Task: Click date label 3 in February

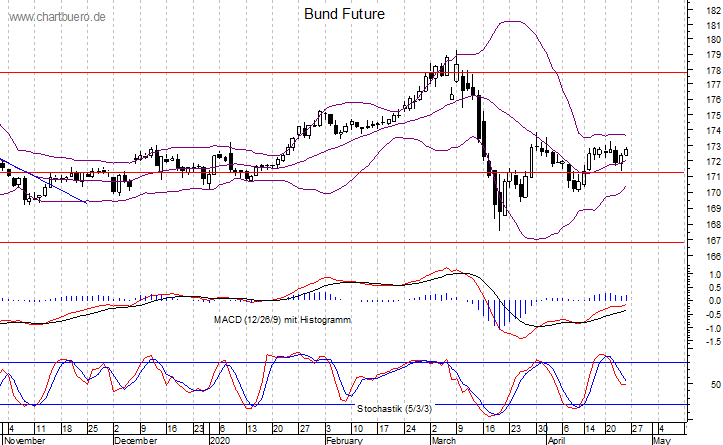Action: tap(328, 429)
